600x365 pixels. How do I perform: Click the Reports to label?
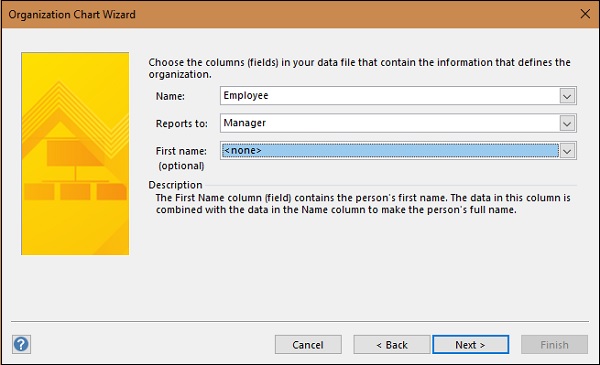click(181, 124)
